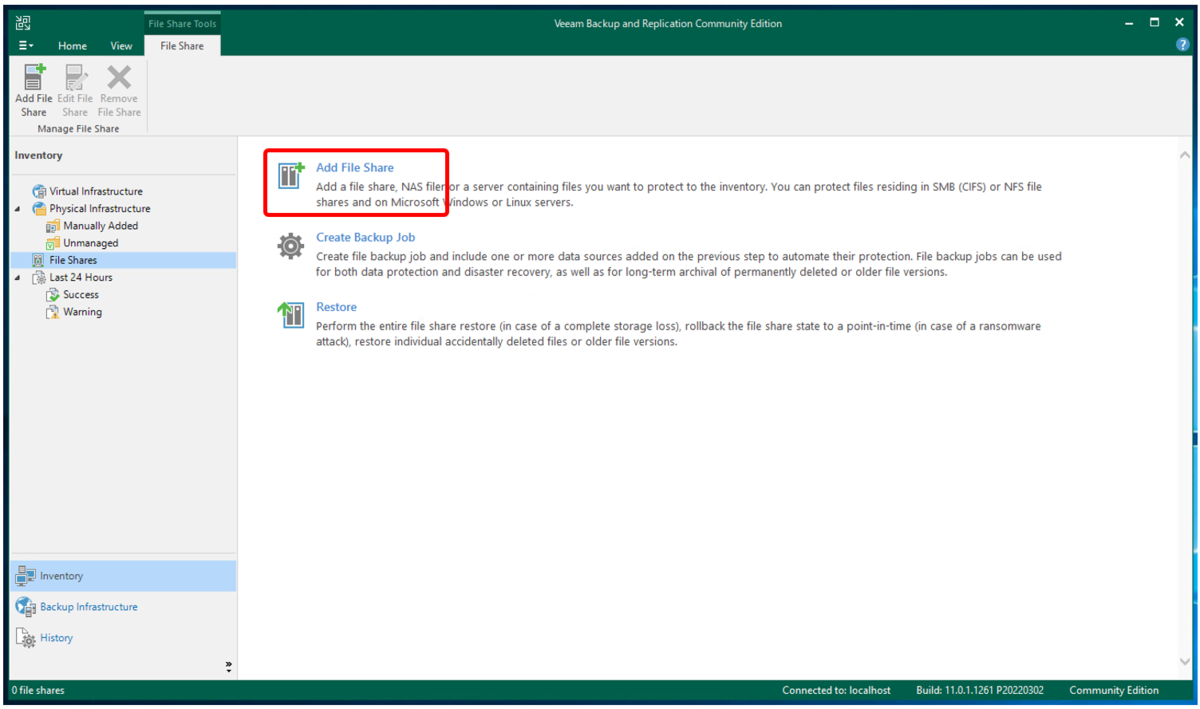This screenshot has width=1200, height=709.
Task: Open the Restore link
Action: pyautogui.click(x=336, y=307)
